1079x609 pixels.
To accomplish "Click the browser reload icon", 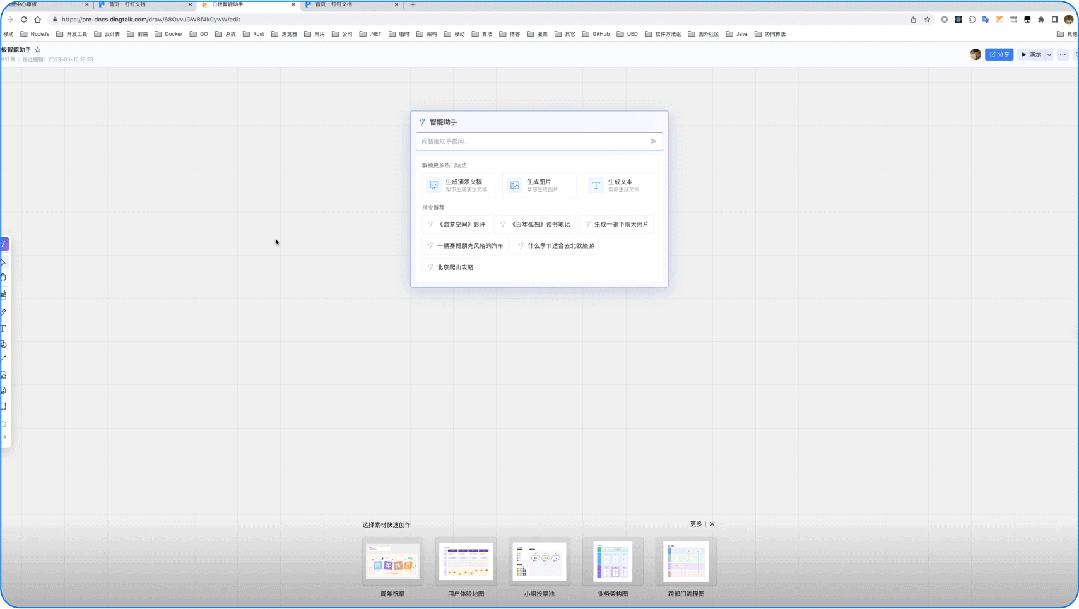I will click(23, 19).
